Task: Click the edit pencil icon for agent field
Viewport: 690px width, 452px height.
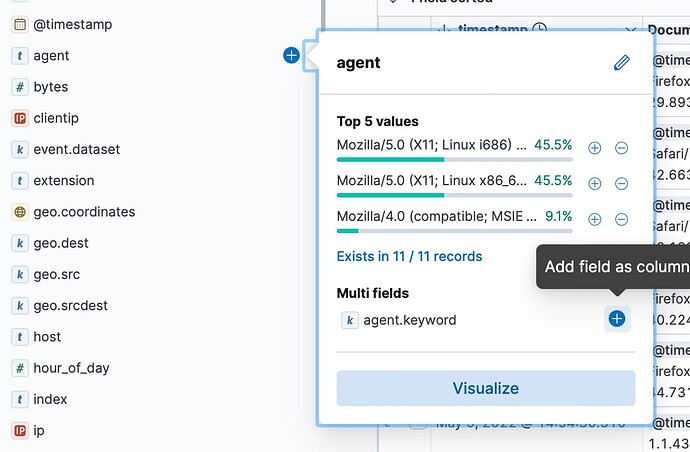Action: point(622,63)
